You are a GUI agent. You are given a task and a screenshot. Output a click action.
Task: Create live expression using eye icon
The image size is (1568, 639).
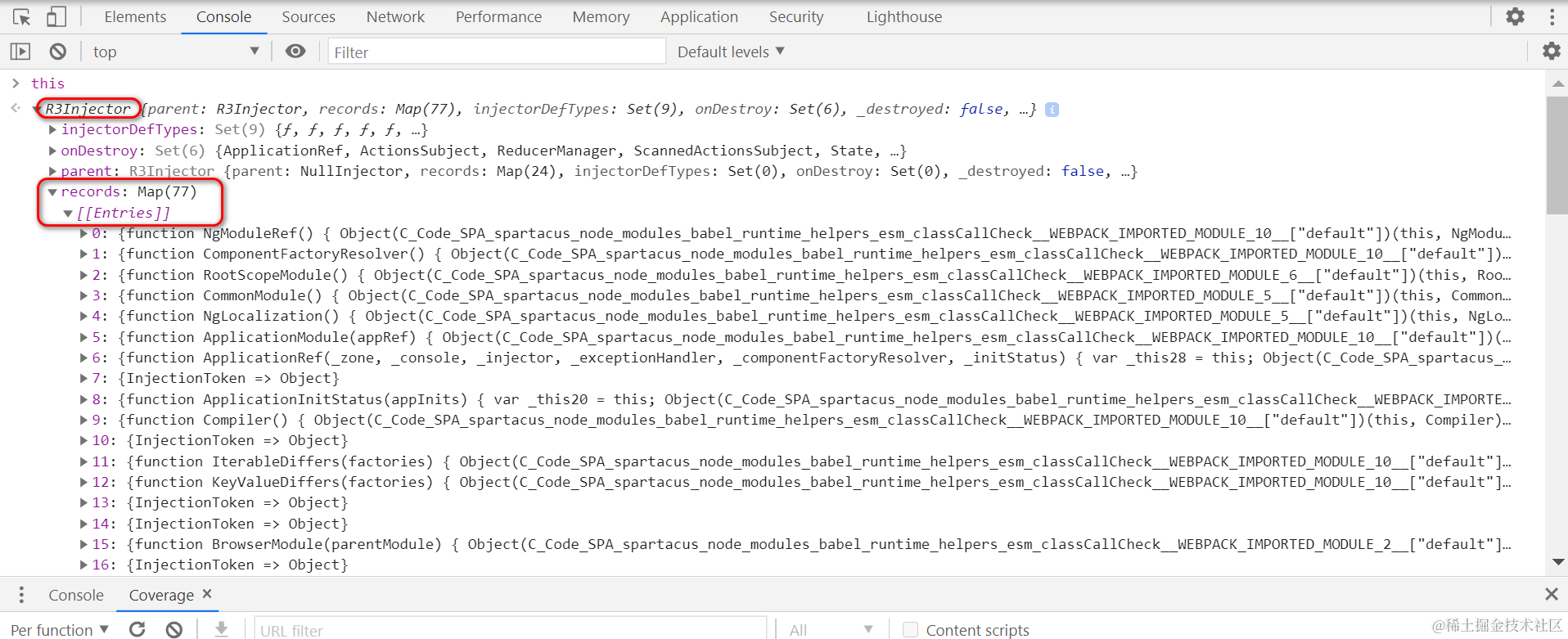coord(295,52)
